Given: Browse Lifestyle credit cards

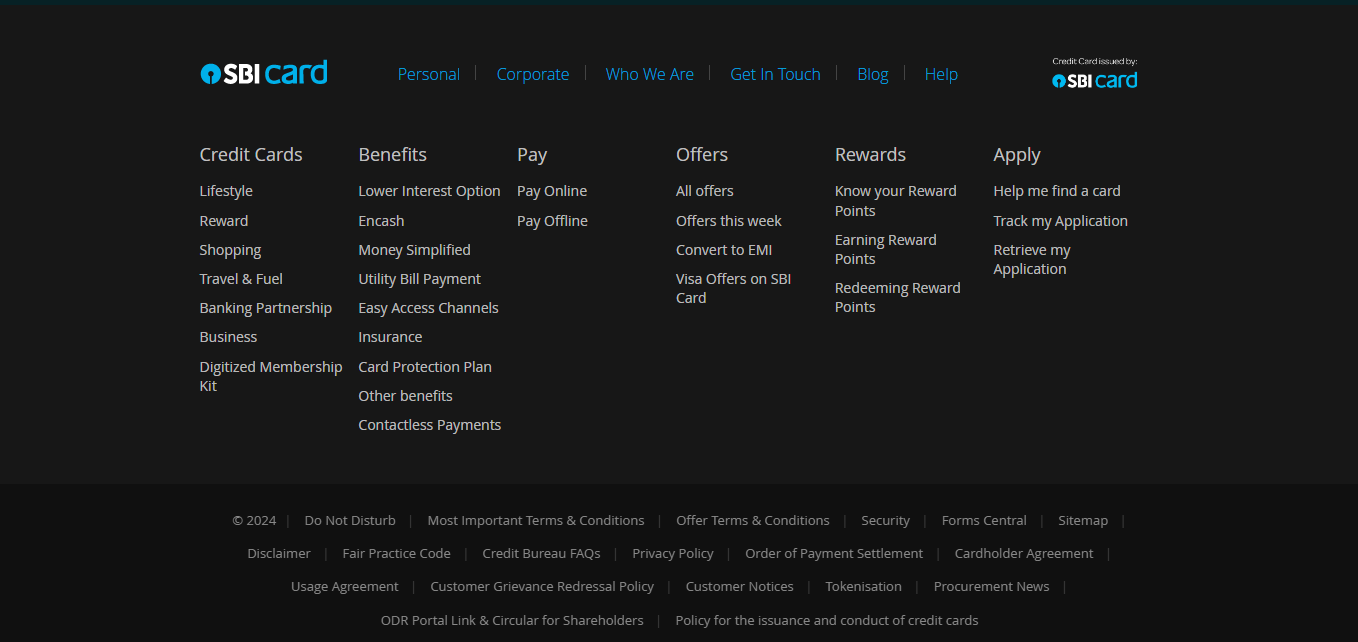Looking at the screenshot, I should pos(226,191).
